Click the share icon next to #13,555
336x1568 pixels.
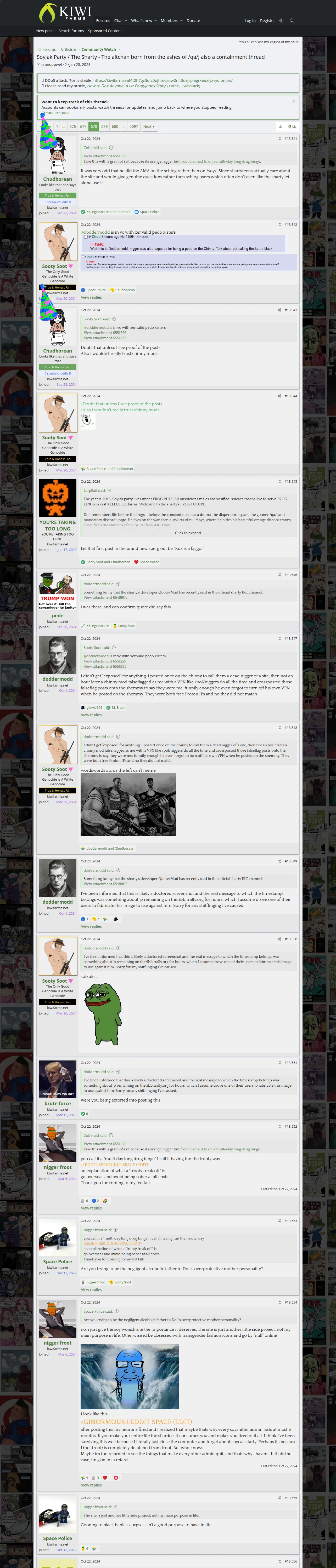pos(279,1498)
